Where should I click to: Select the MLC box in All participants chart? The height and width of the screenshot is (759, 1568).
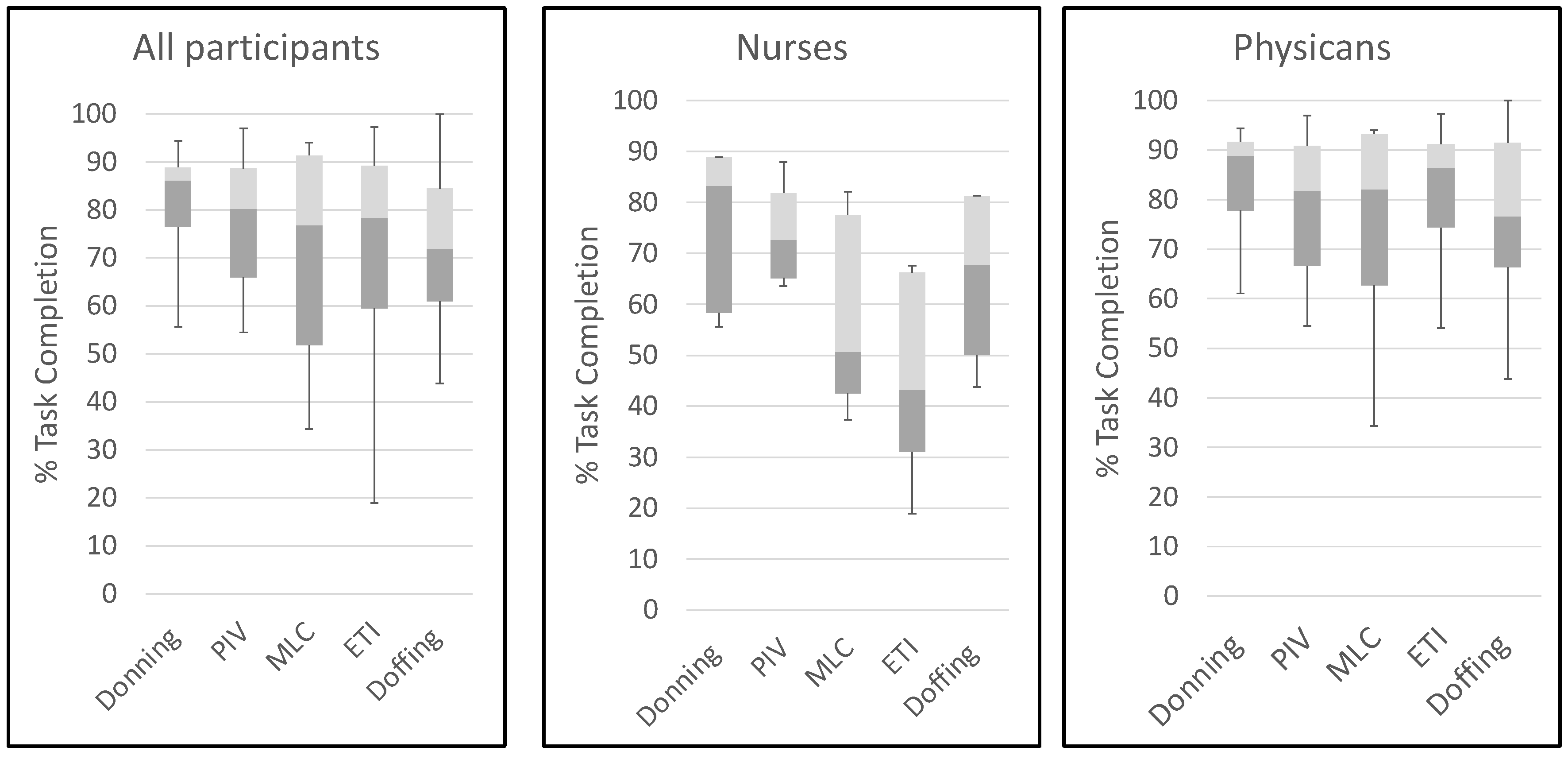point(309,250)
